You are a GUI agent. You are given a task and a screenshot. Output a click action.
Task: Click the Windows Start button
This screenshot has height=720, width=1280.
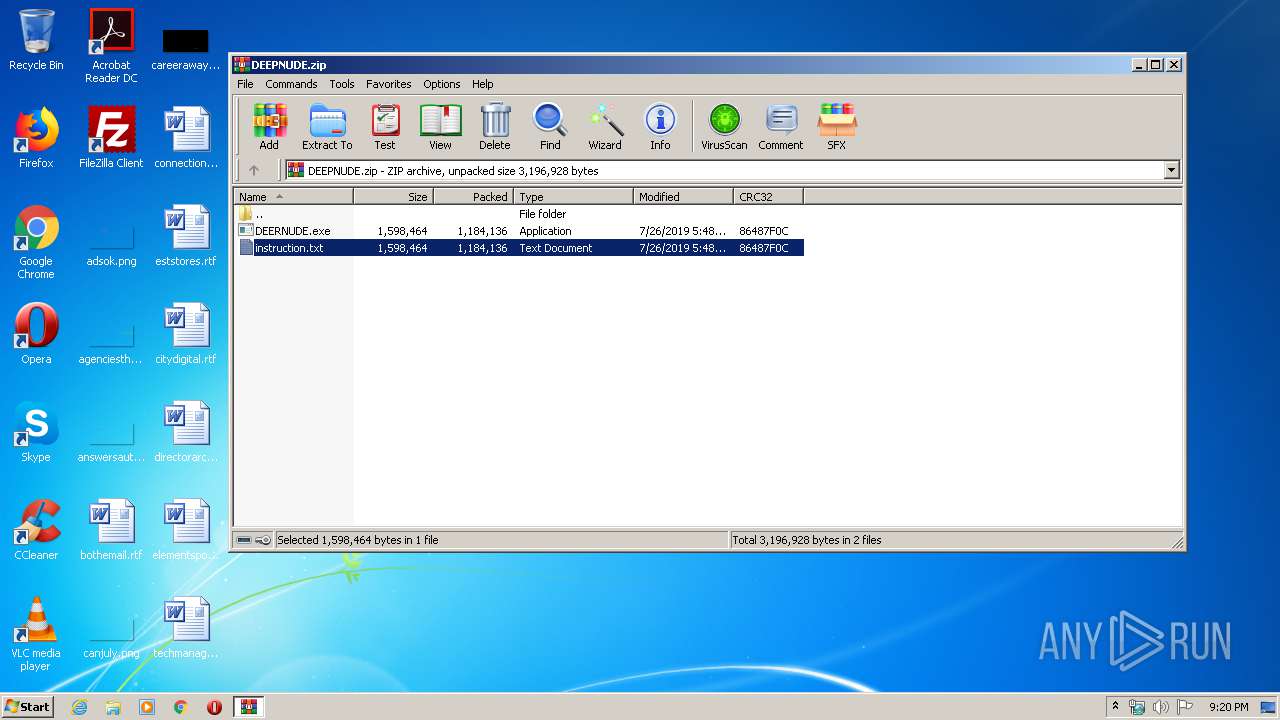pos(28,706)
